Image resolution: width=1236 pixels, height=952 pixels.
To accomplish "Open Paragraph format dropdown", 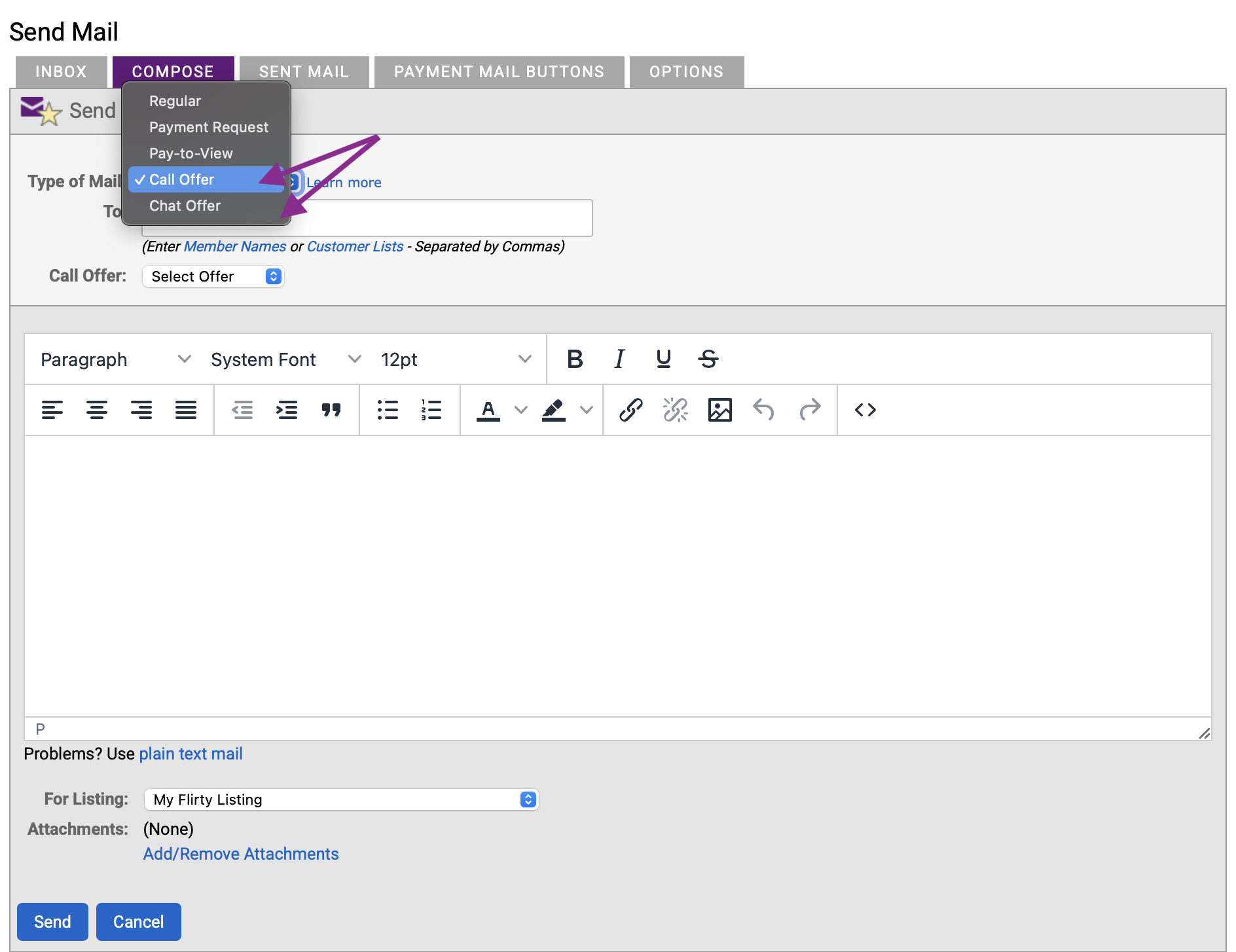I will [116, 359].
